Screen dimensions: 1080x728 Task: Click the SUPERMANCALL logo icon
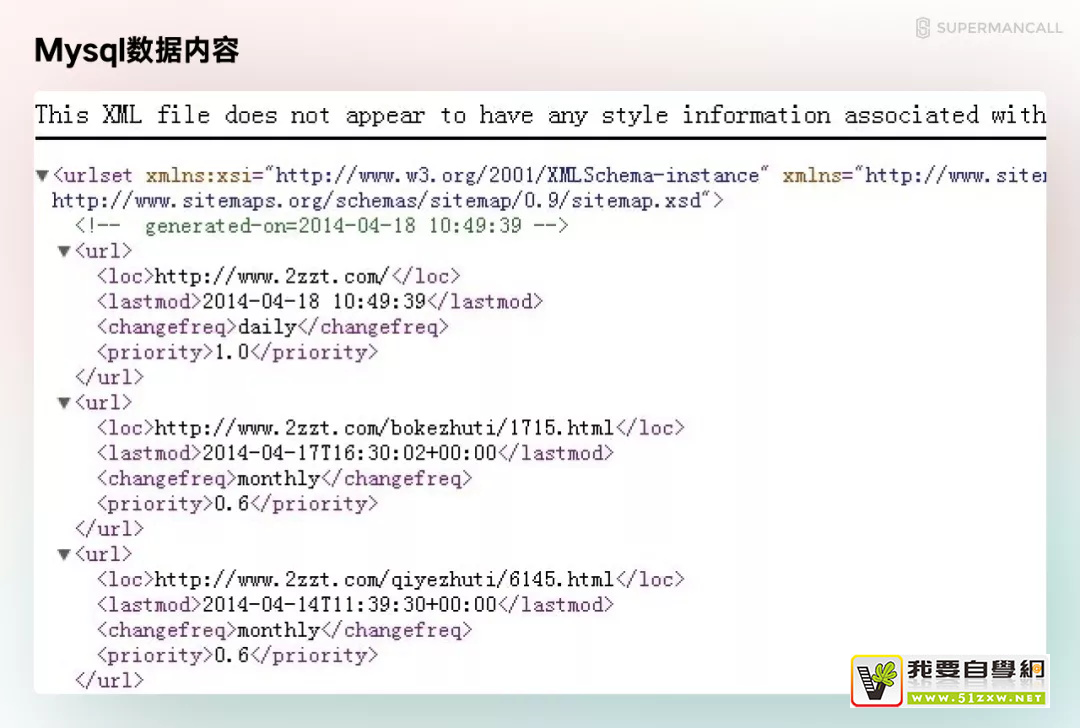click(x=922, y=28)
